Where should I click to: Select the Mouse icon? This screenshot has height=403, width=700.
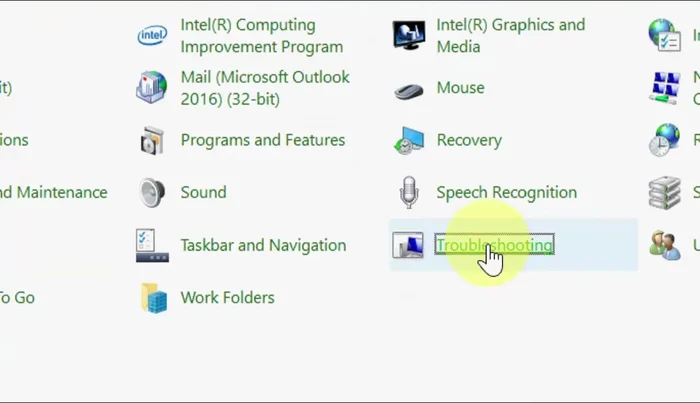[408, 89]
